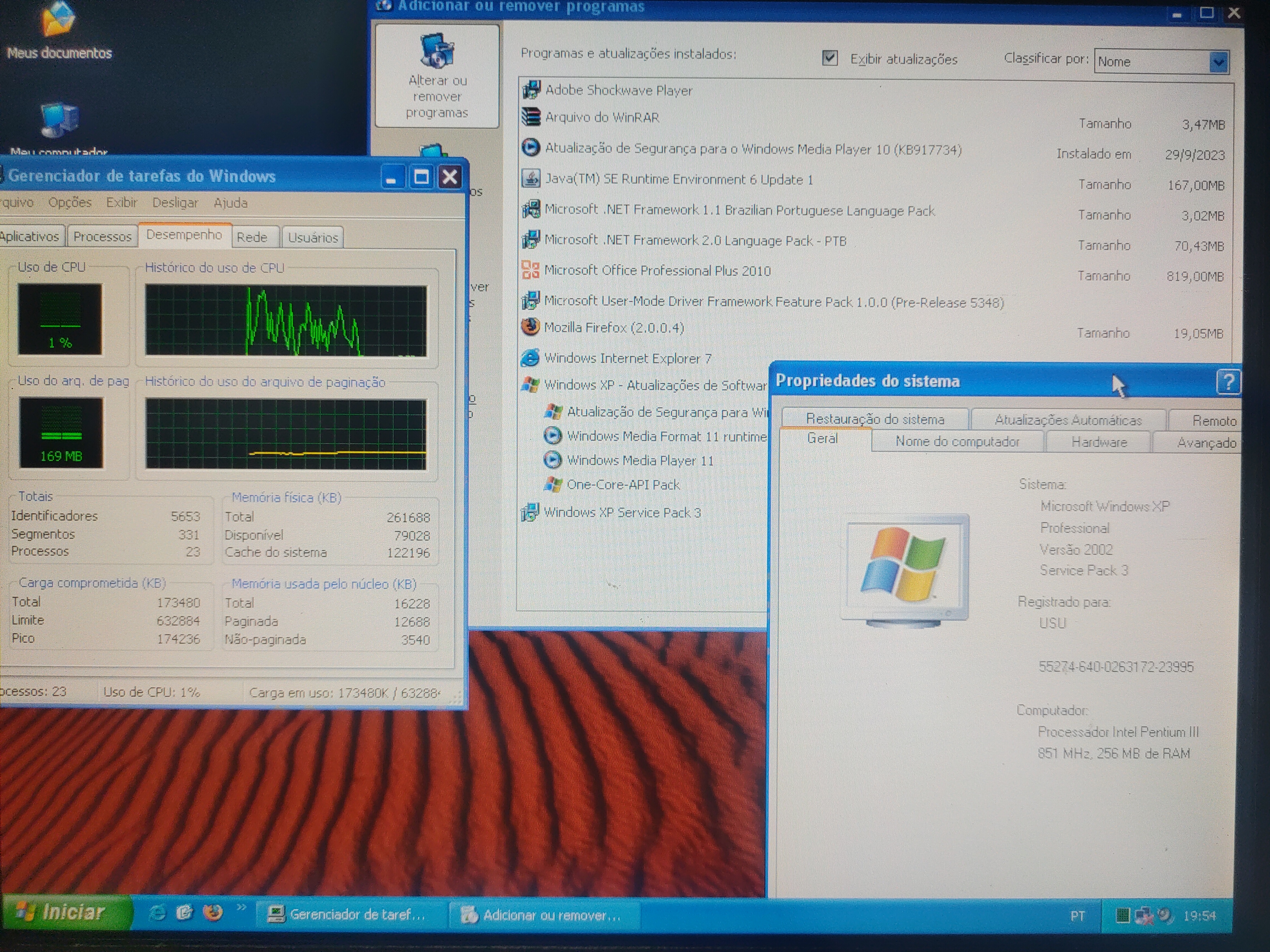The height and width of the screenshot is (952, 1270).
Task: Click Task Manager CPU tray icon
Action: (1122, 915)
